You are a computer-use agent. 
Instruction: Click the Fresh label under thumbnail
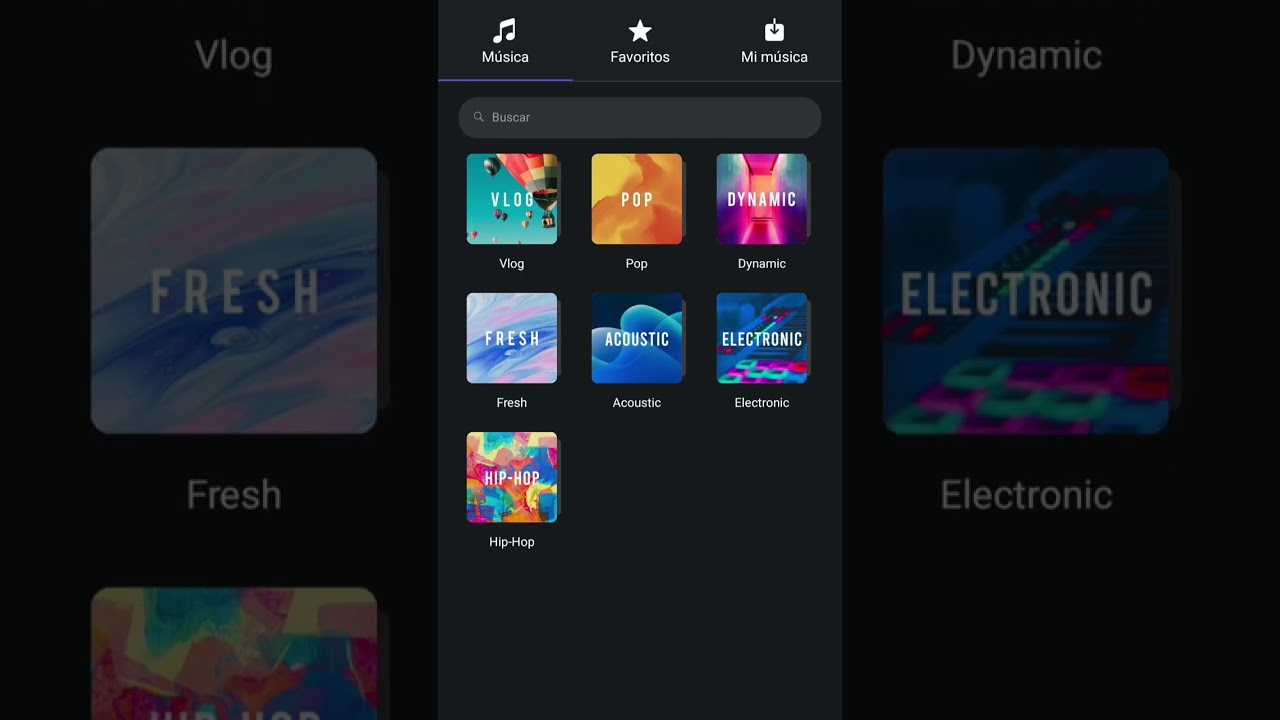click(512, 403)
